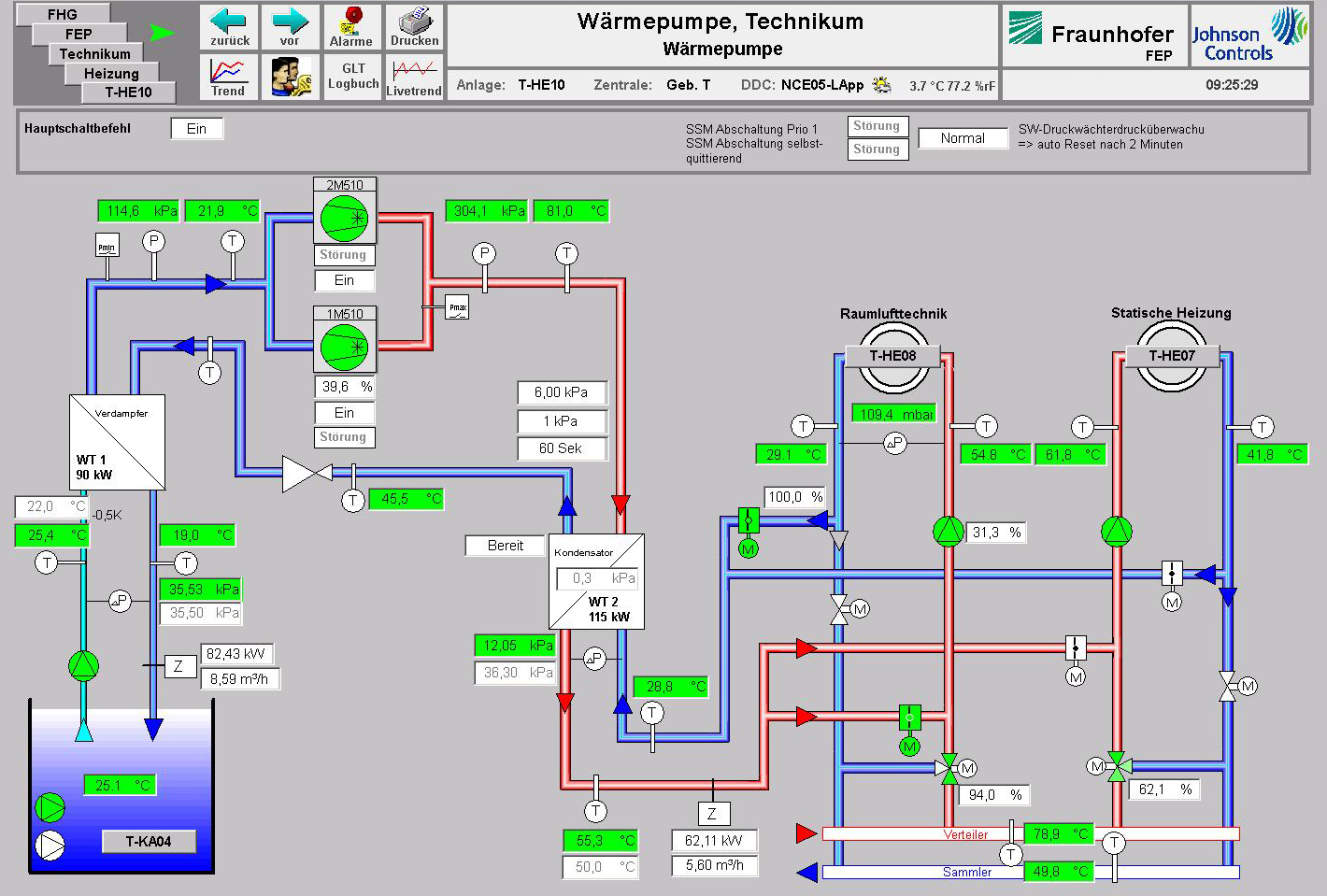Click the 45,5 °C temperature reading
The image size is (1327, 896).
[407, 499]
